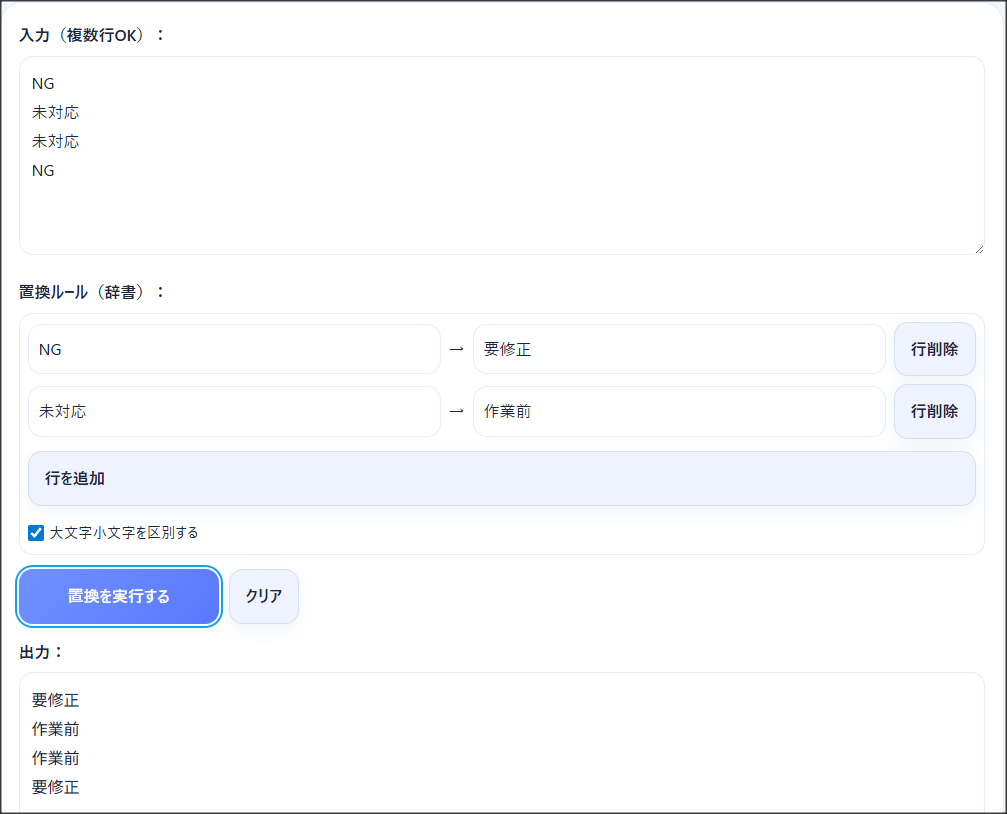Click the arrow between 未対応 and 作業前
1007x814 pixels.
coord(458,411)
